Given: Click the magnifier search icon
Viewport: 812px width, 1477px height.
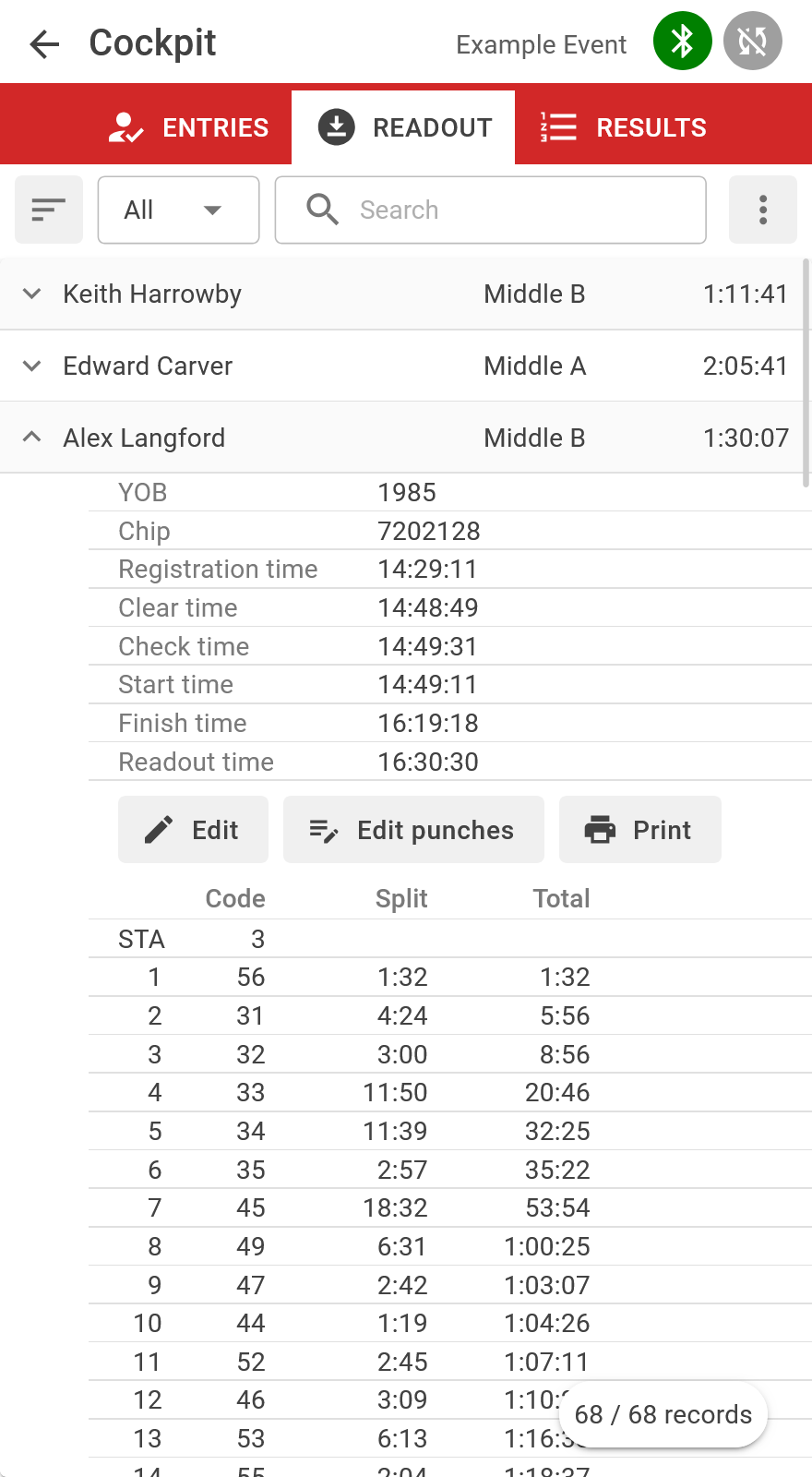Looking at the screenshot, I should 323,210.
